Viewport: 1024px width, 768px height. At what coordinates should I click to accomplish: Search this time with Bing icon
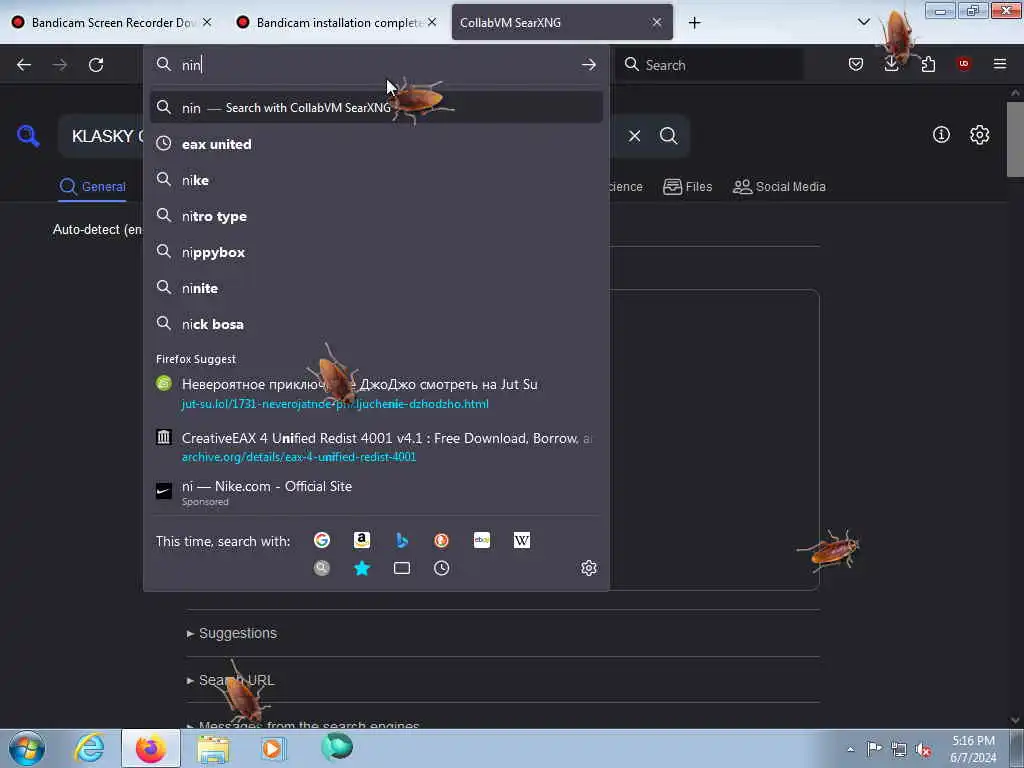[x=402, y=540]
